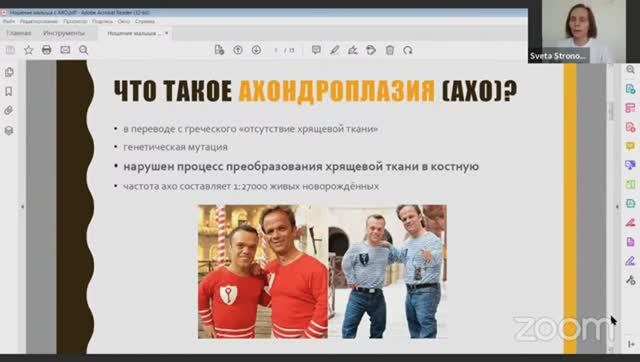Go to the next page arrow
Image resolution: width=640 pixels, height=362 pixels.
pos(256,50)
